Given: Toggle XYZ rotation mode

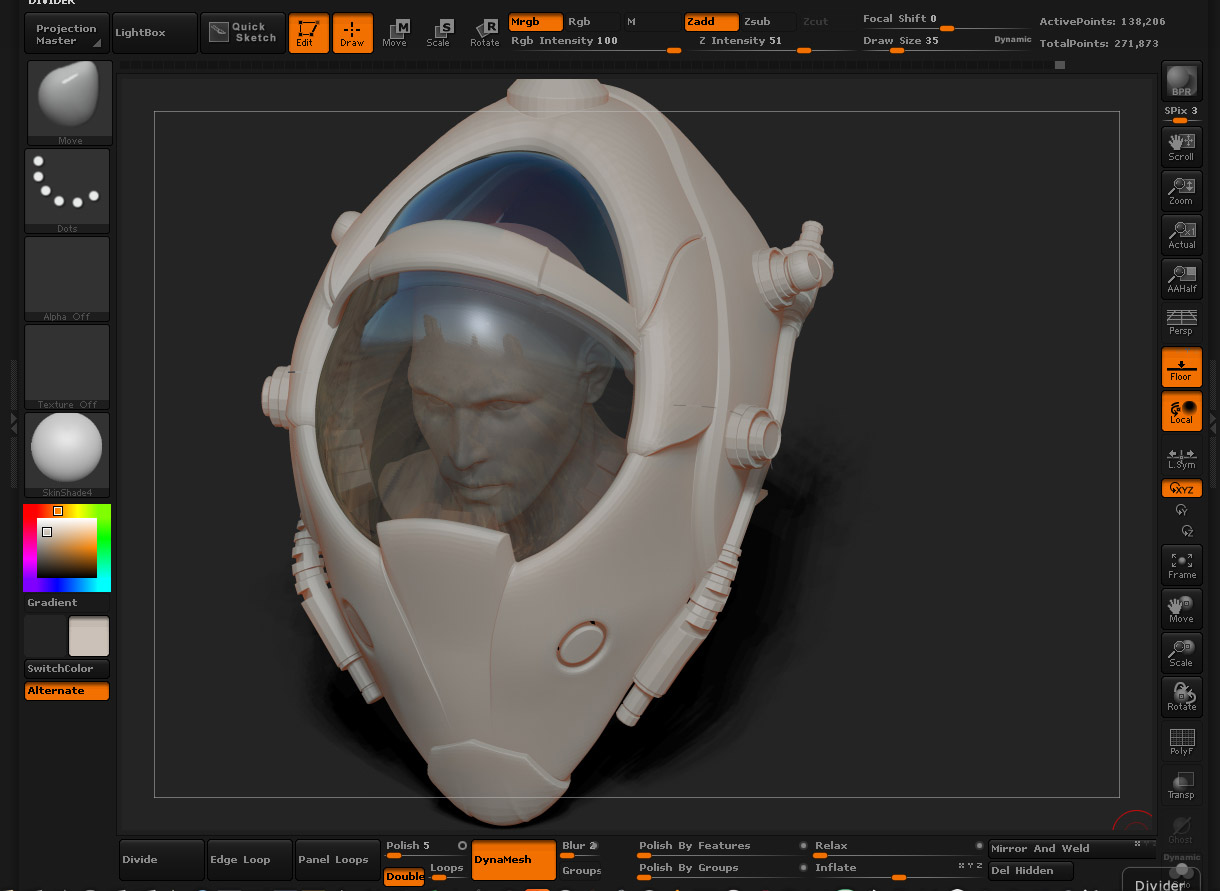Looking at the screenshot, I should click(x=1181, y=489).
